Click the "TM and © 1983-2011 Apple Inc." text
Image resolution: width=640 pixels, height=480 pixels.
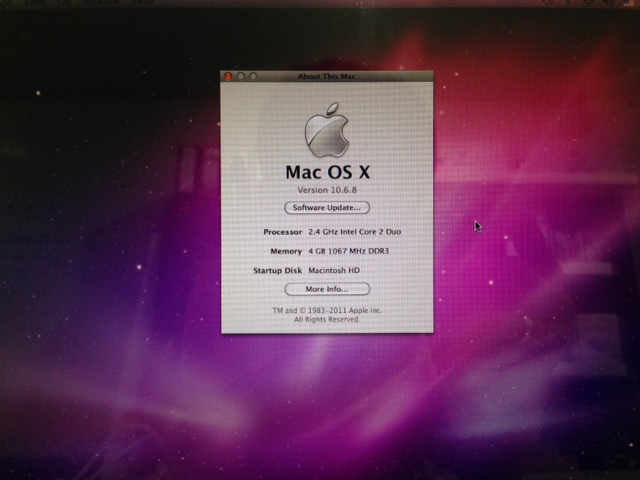[x=327, y=310]
